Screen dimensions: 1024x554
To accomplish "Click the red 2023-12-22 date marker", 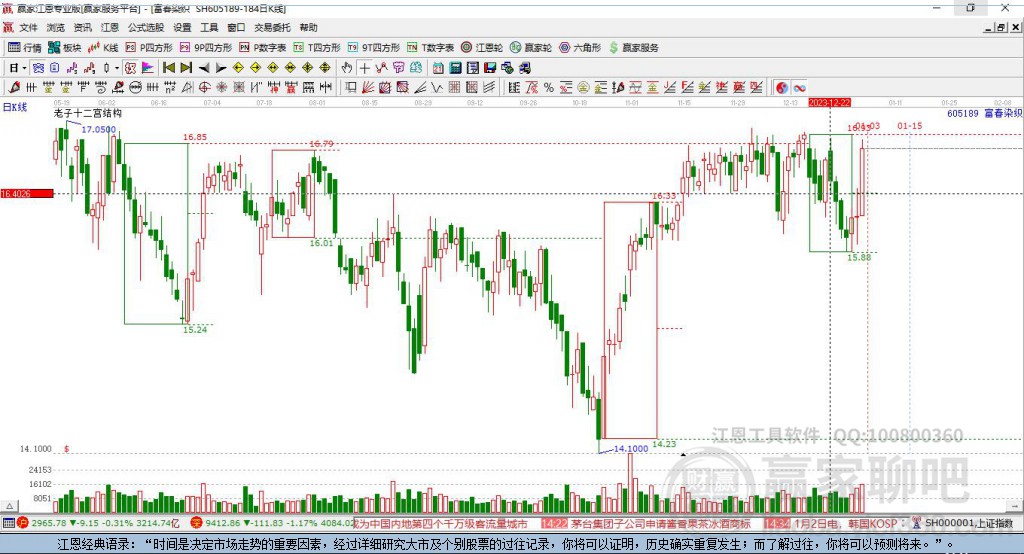I will (829, 103).
